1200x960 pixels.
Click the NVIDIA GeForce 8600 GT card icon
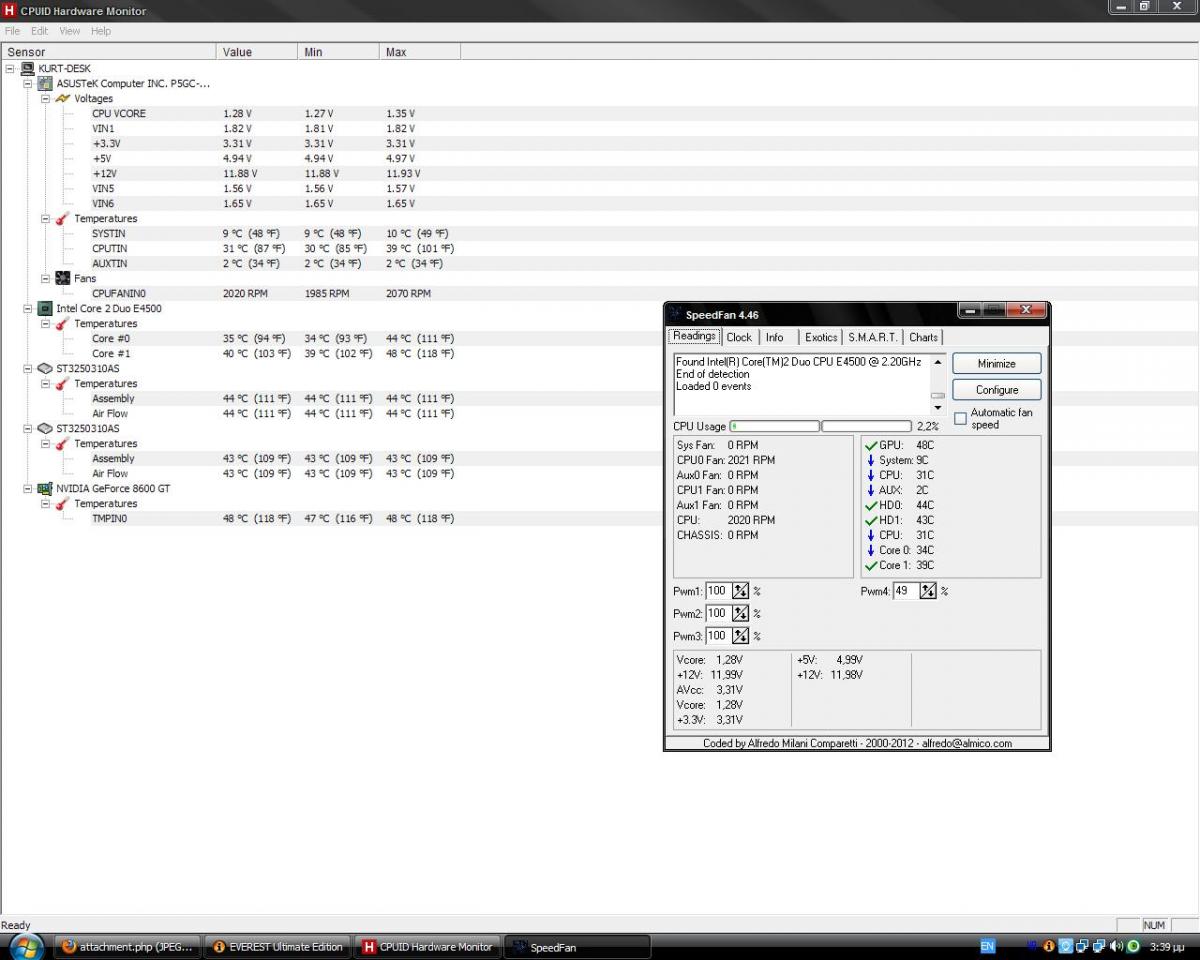tap(45, 488)
